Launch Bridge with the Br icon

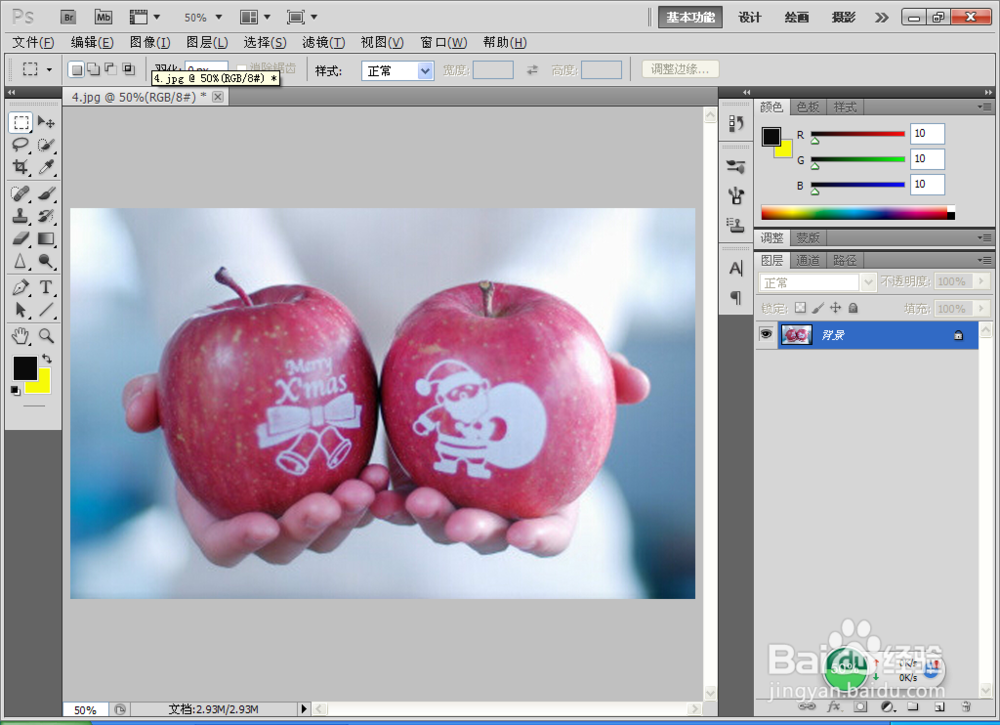[x=68, y=17]
